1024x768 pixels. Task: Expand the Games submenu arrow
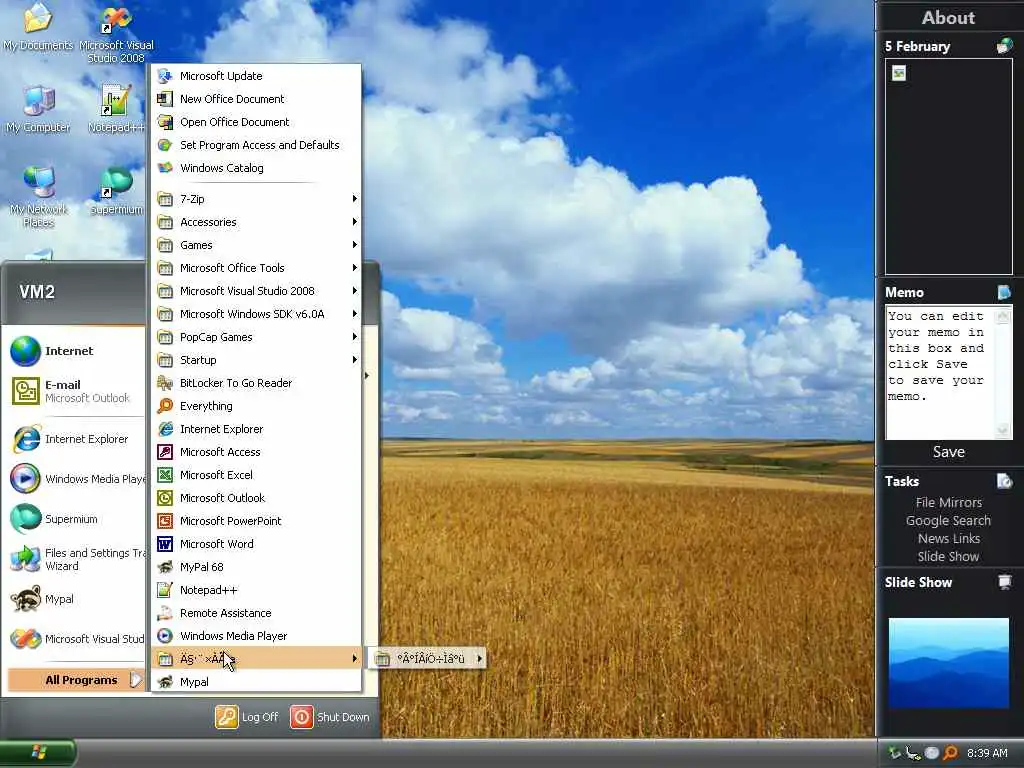(355, 245)
